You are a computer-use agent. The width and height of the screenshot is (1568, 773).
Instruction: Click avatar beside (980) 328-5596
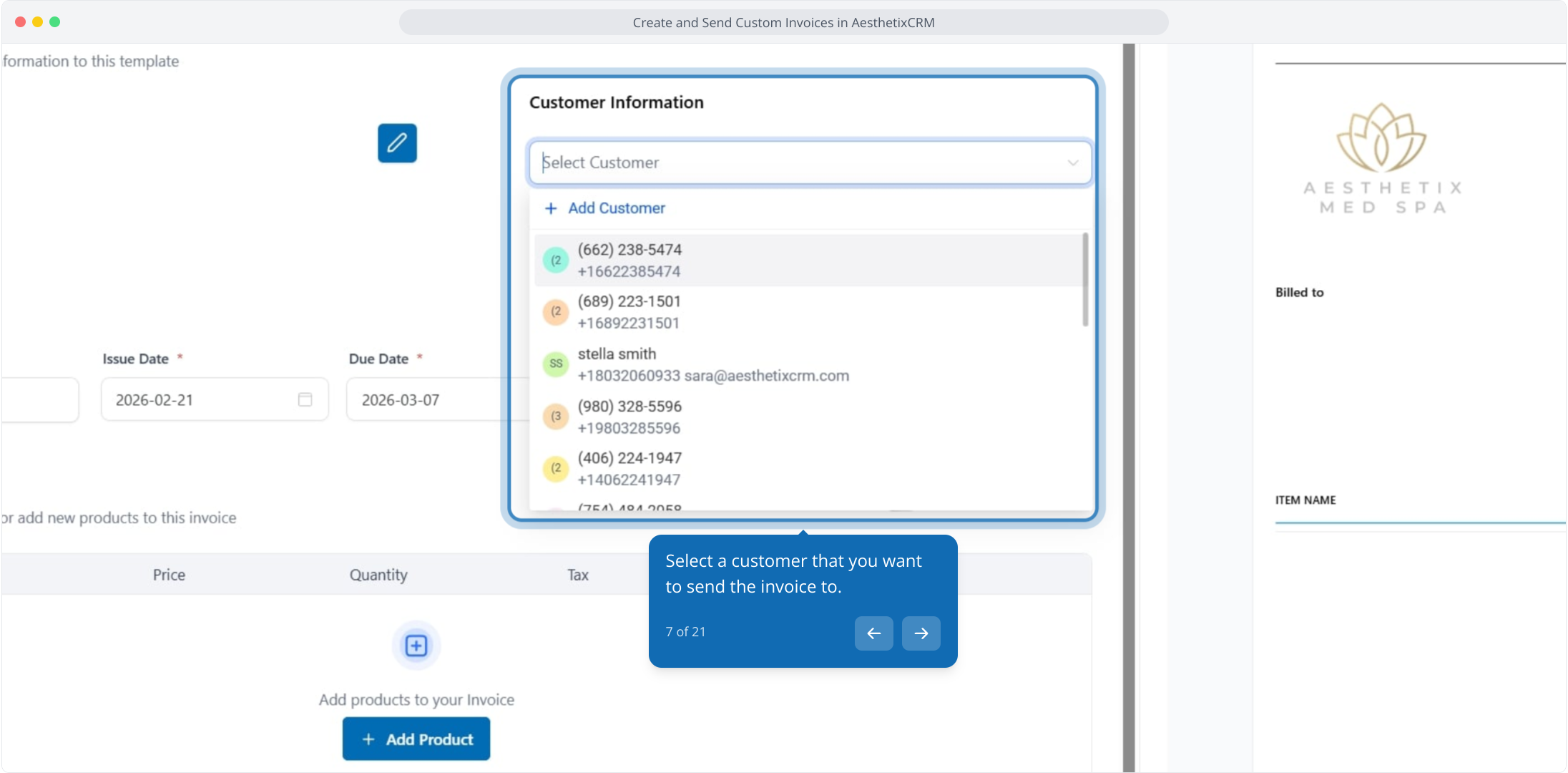[x=556, y=417]
